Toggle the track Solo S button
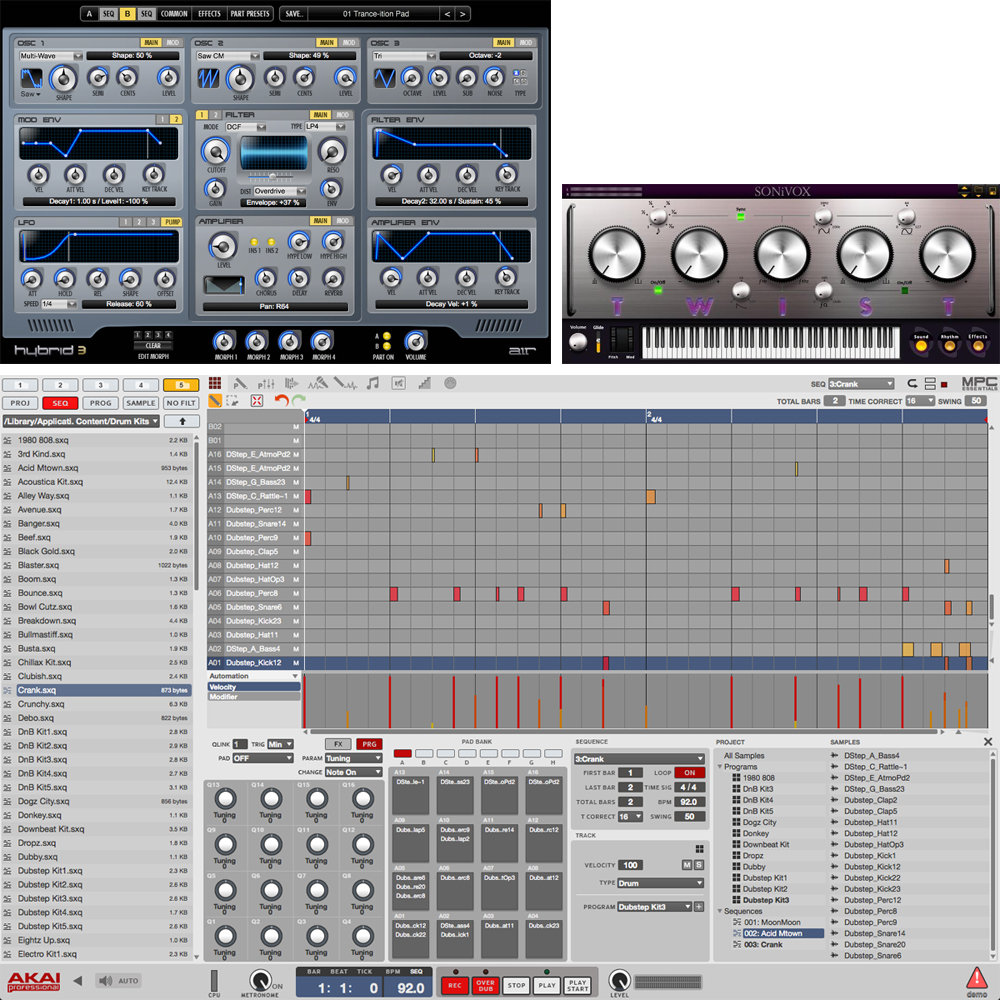 pyautogui.click(x=699, y=865)
